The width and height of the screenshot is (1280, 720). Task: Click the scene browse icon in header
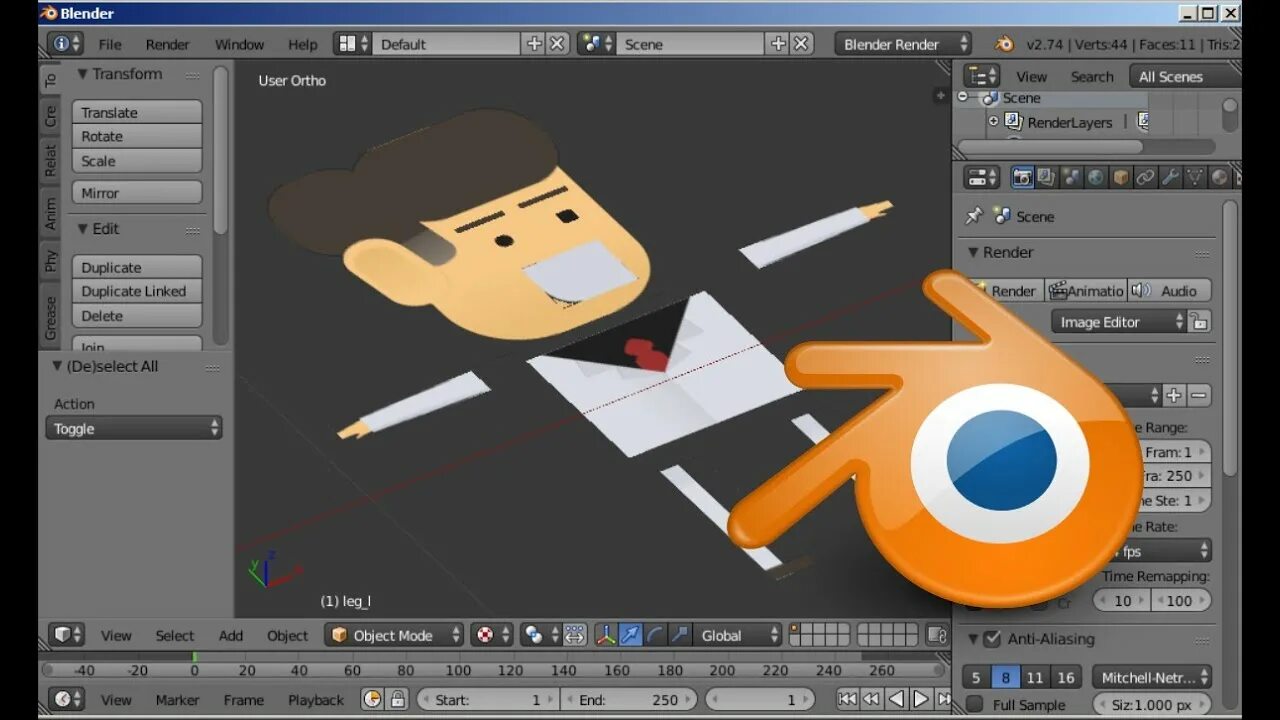[x=597, y=44]
